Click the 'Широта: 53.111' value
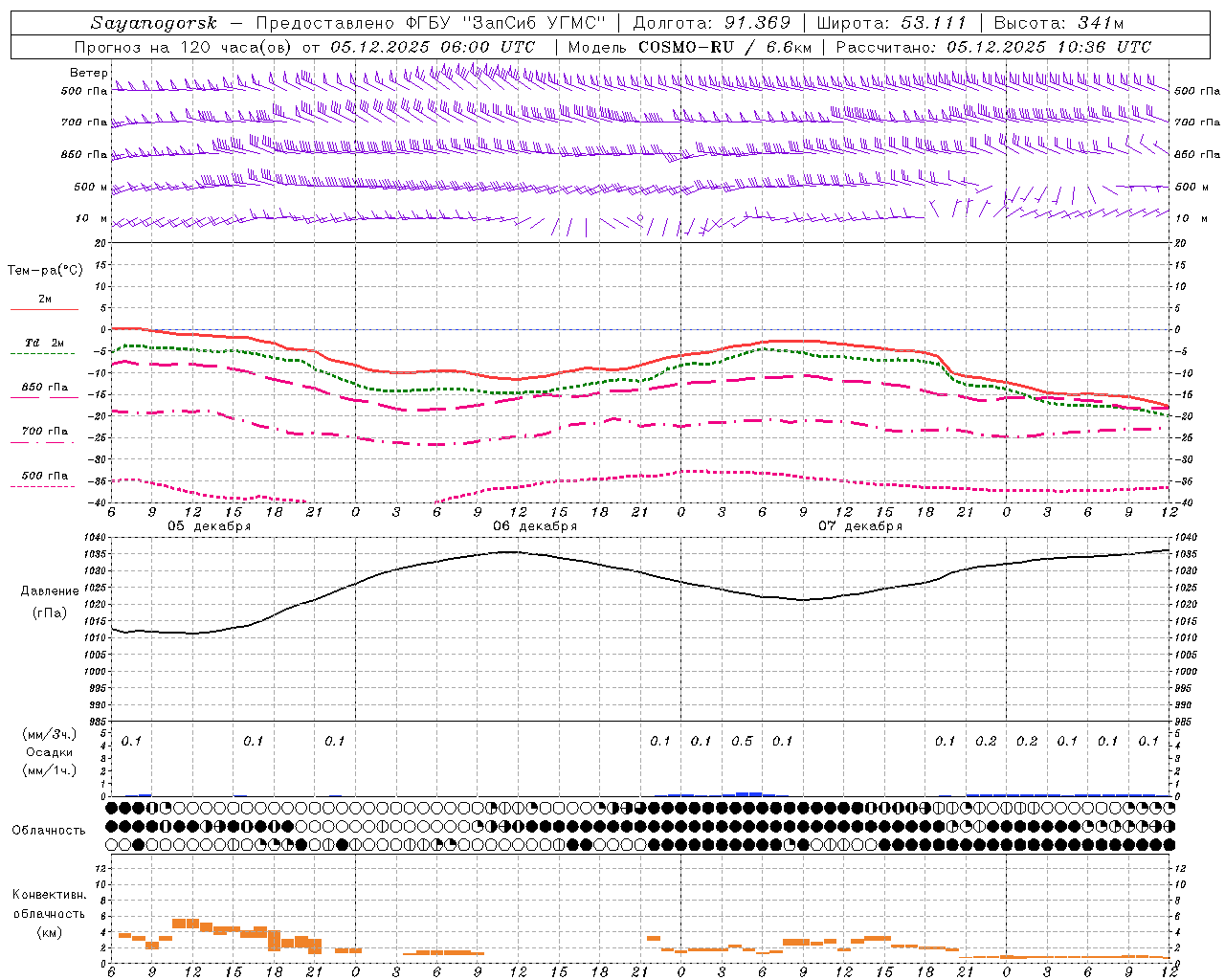The image size is (1225, 980). pyautogui.click(x=892, y=23)
